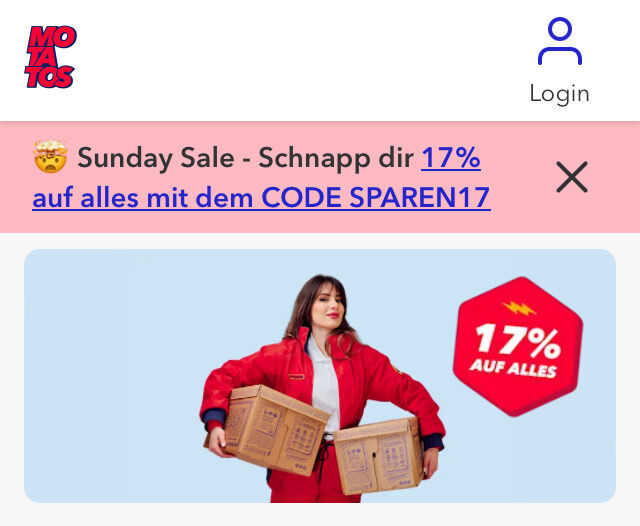Open the Motatos home logo
This screenshot has width=640, height=526.
pyautogui.click(x=51, y=57)
